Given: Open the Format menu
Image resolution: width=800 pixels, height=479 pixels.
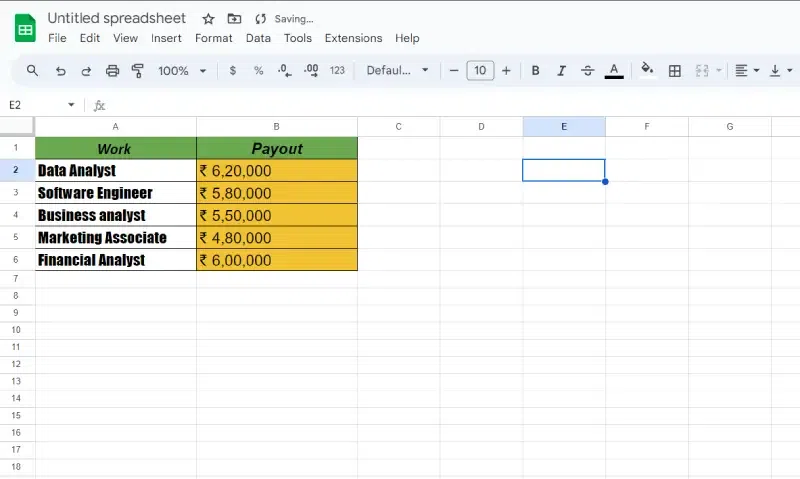Looking at the screenshot, I should click(x=214, y=38).
